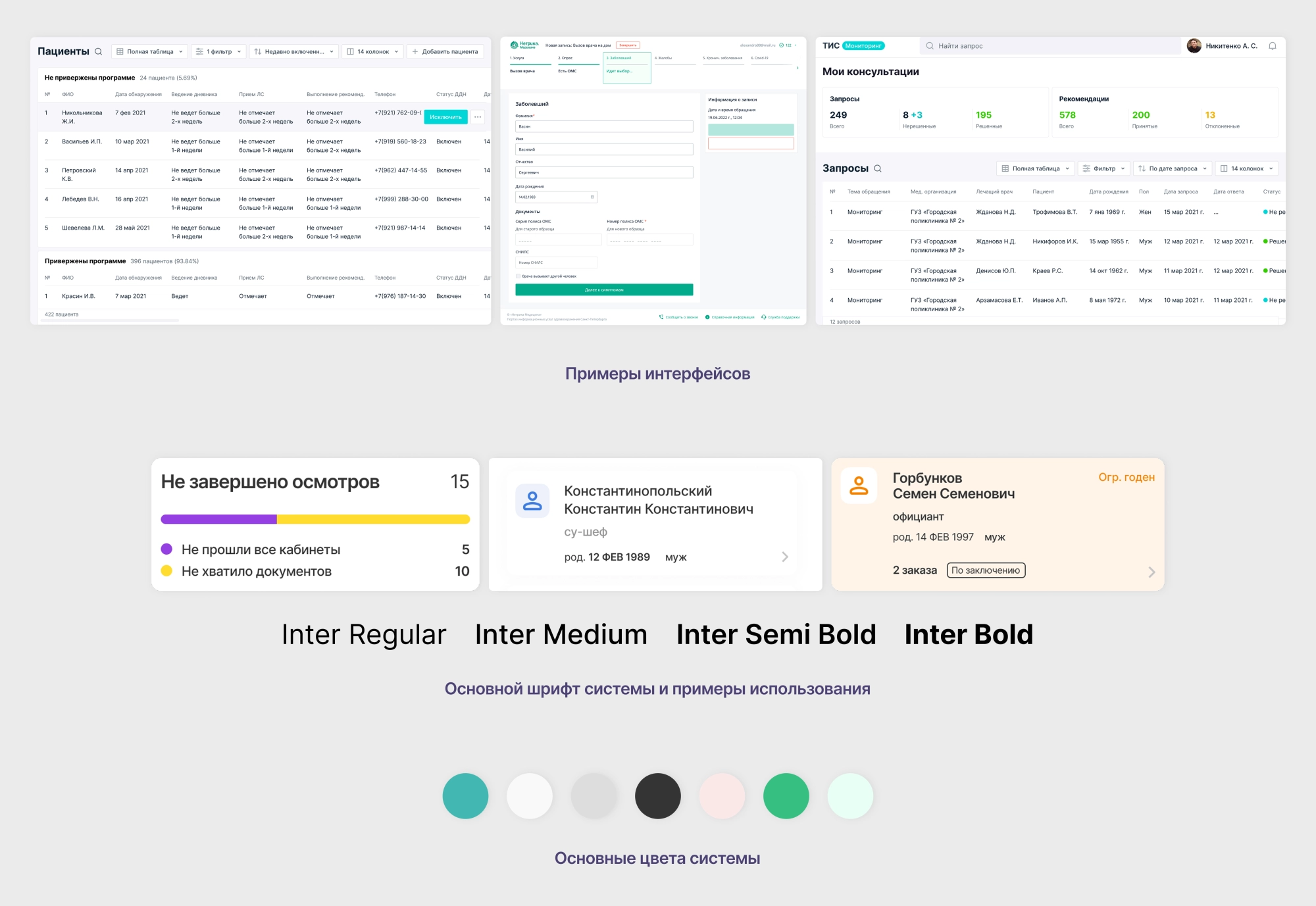
Task: Click the 'Исключить' button
Action: (445, 117)
